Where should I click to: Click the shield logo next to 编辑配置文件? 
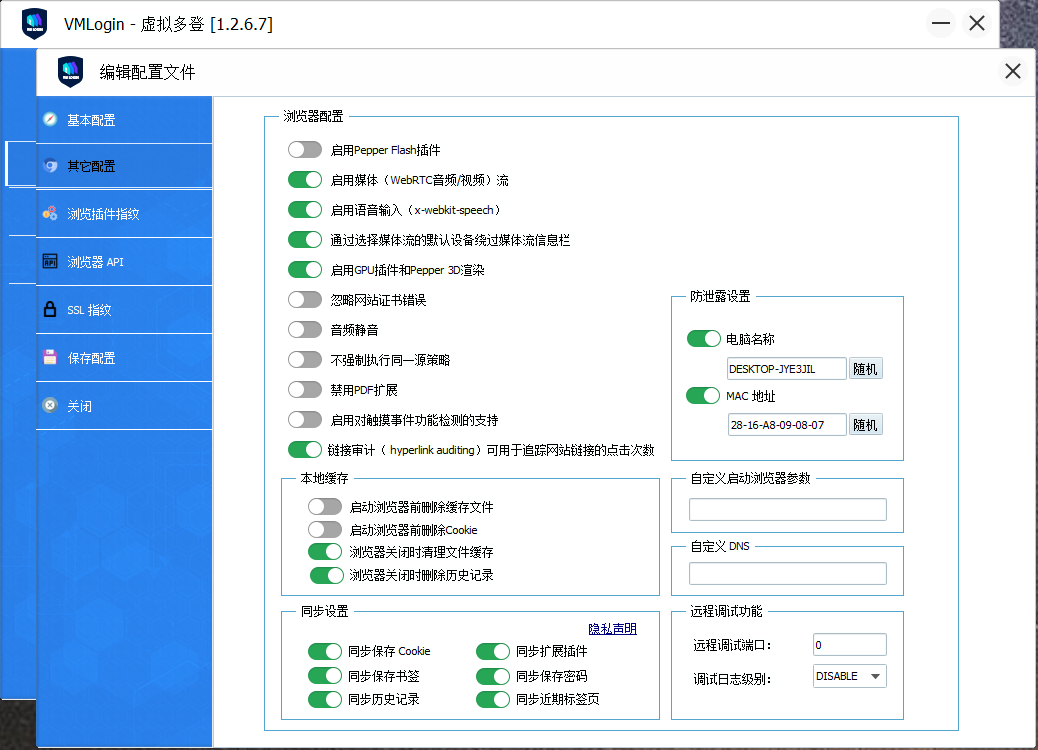tap(70, 71)
